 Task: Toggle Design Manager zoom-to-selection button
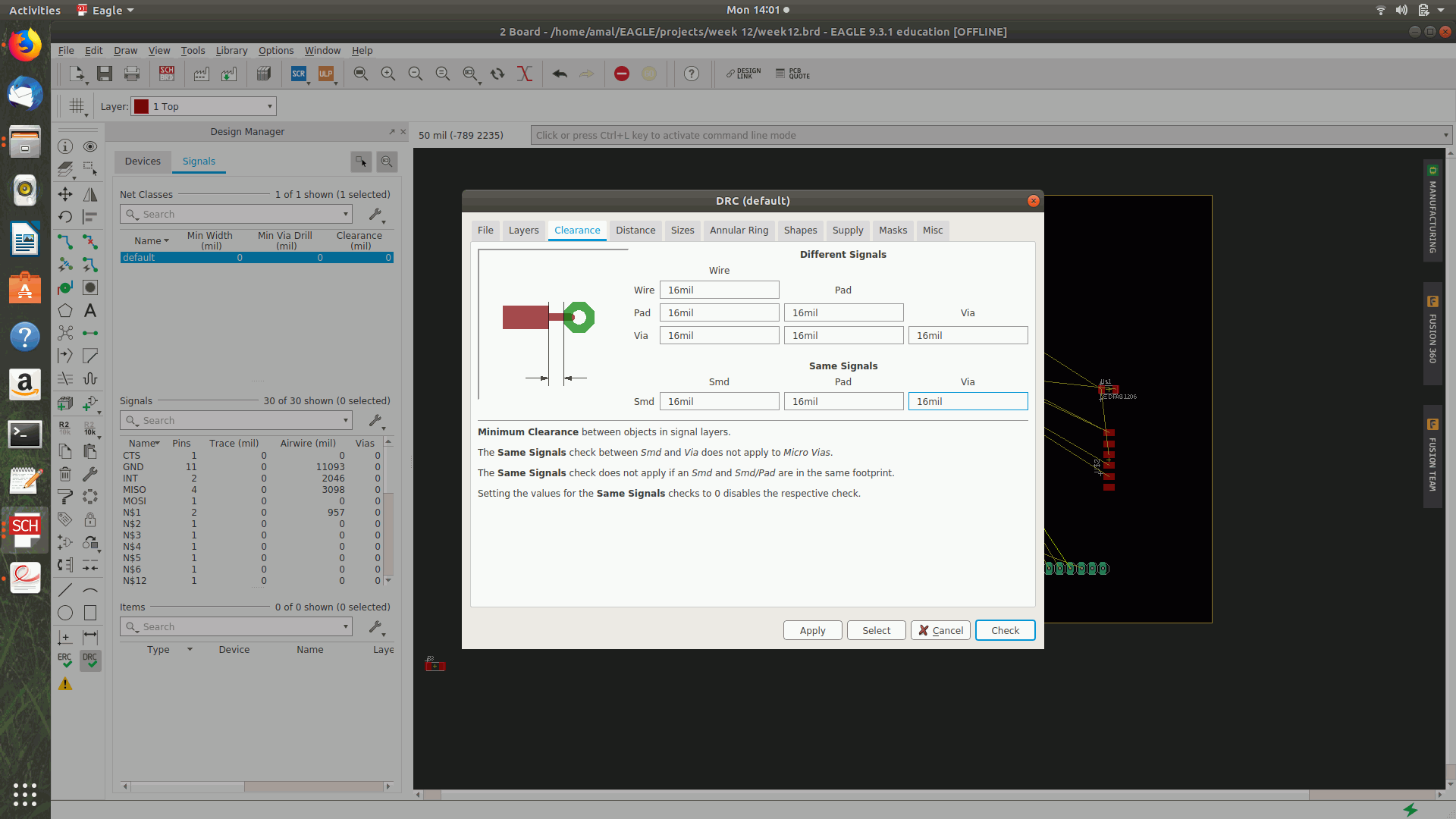[387, 162]
